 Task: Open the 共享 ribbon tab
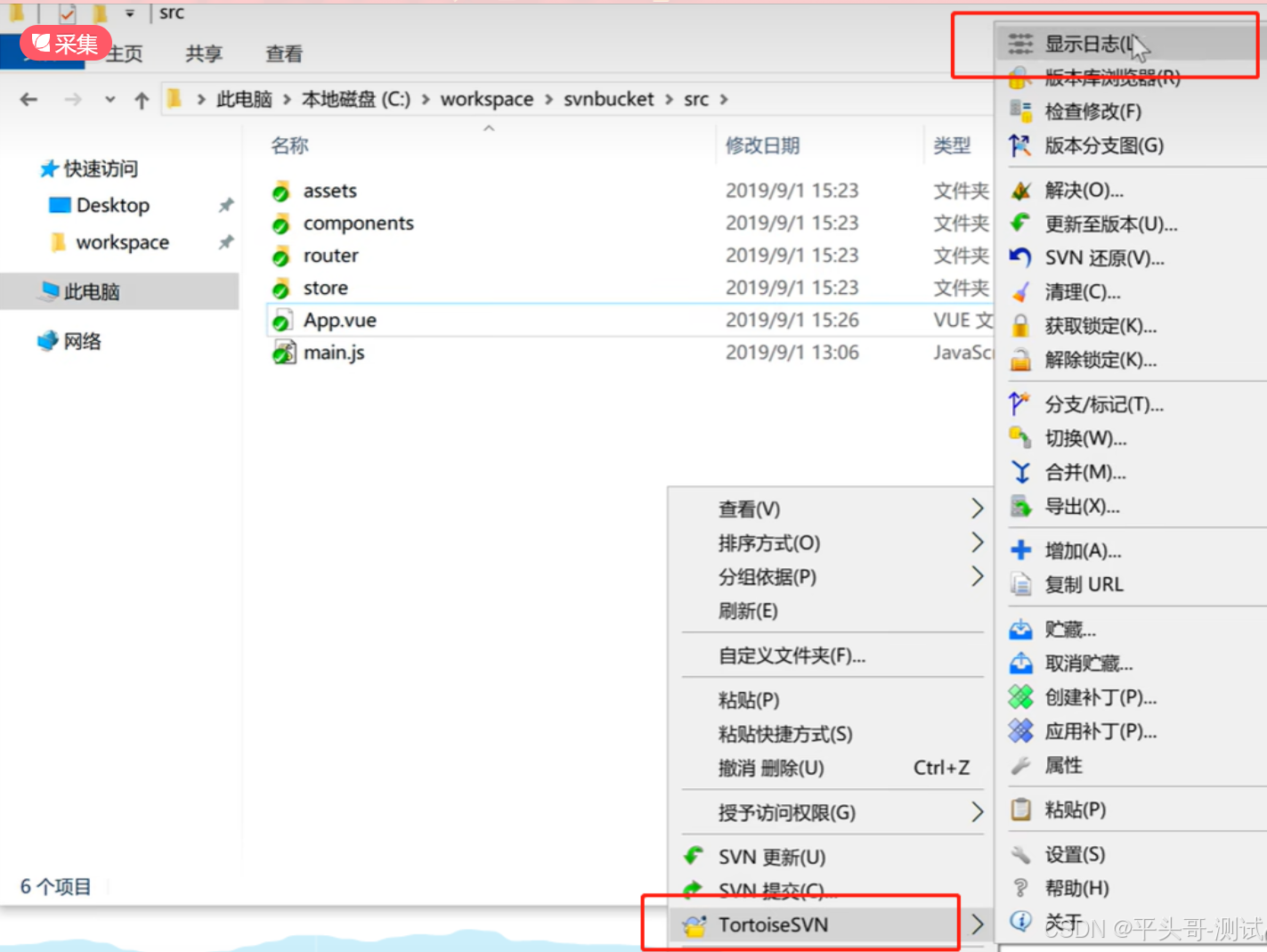pos(204,53)
